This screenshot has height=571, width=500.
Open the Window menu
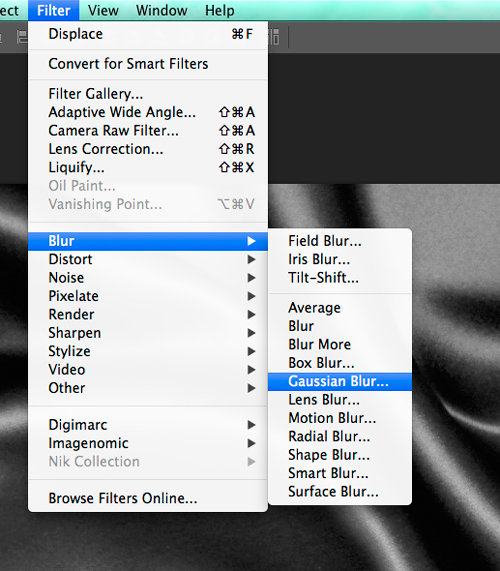(x=162, y=10)
